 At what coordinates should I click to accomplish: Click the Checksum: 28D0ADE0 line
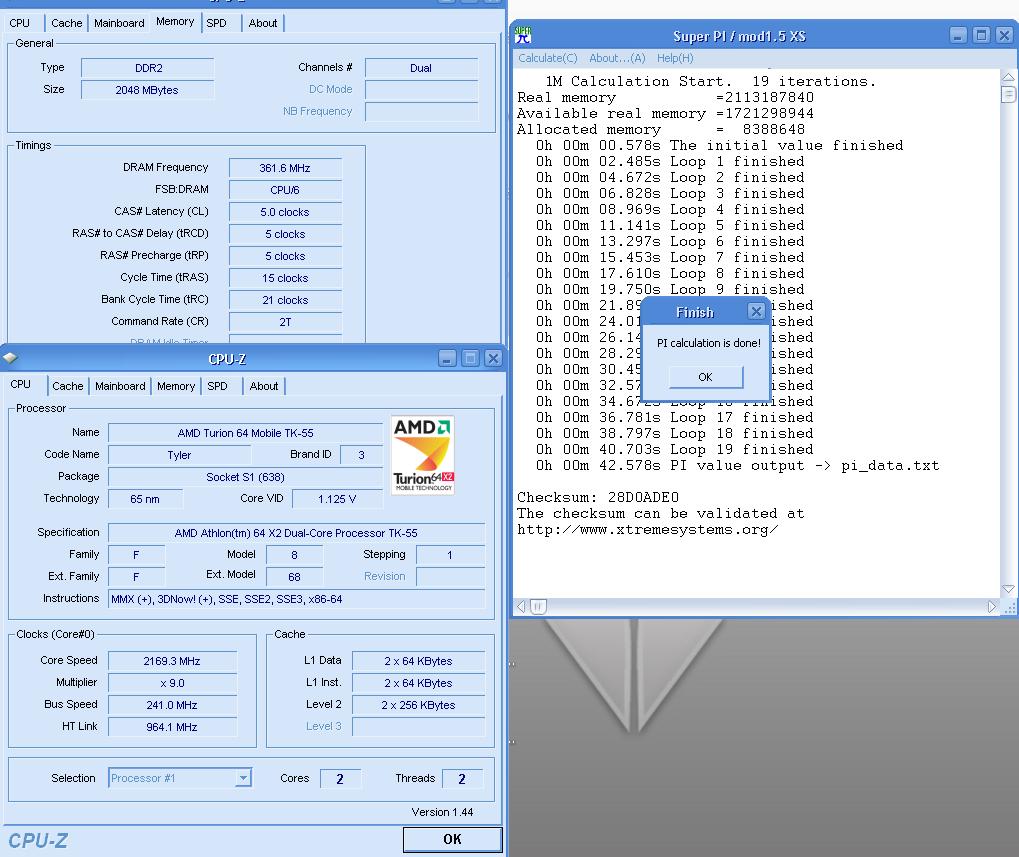click(598, 497)
